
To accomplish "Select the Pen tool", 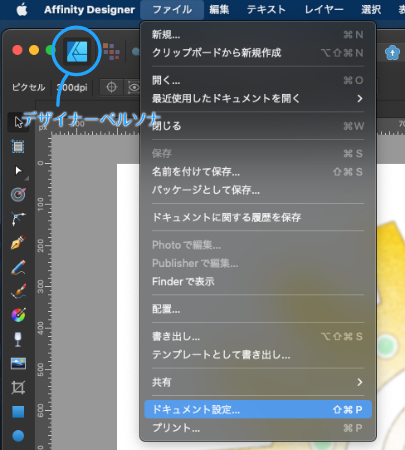I will [18, 242].
